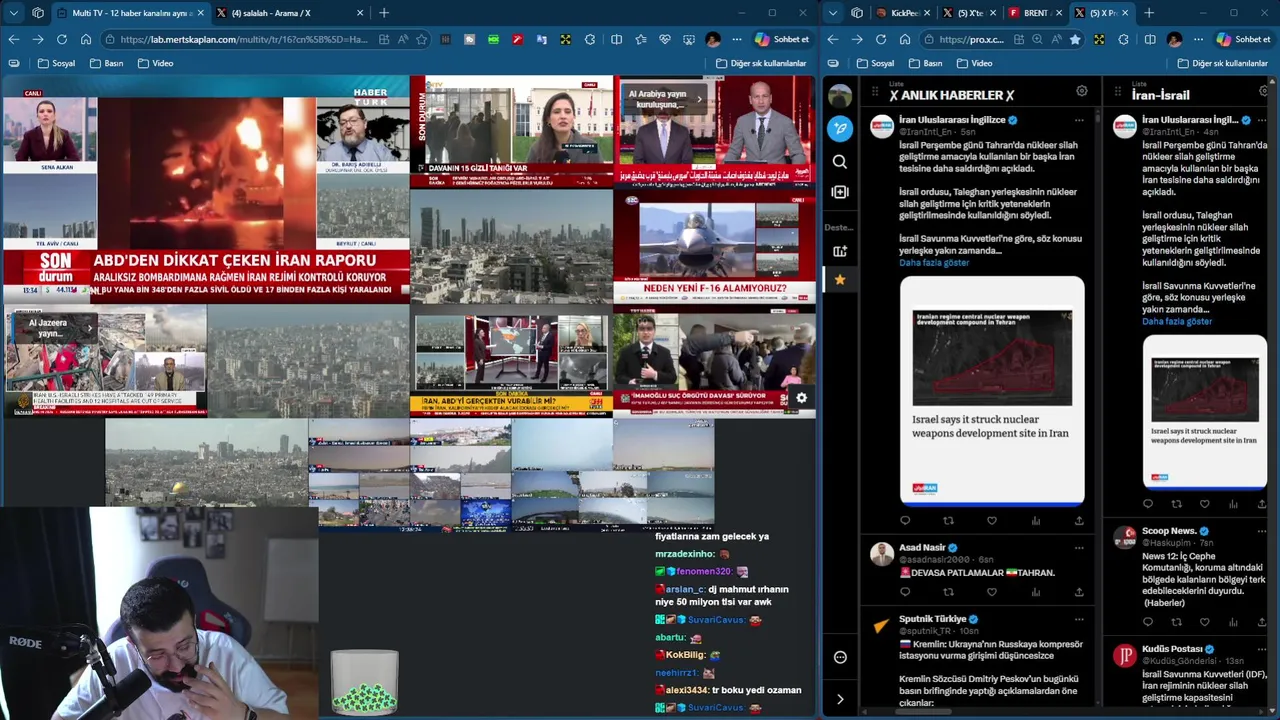The width and height of the screenshot is (1280, 720).
Task: Open multi TV settings gear over video grid
Action: (x=801, y=398)
